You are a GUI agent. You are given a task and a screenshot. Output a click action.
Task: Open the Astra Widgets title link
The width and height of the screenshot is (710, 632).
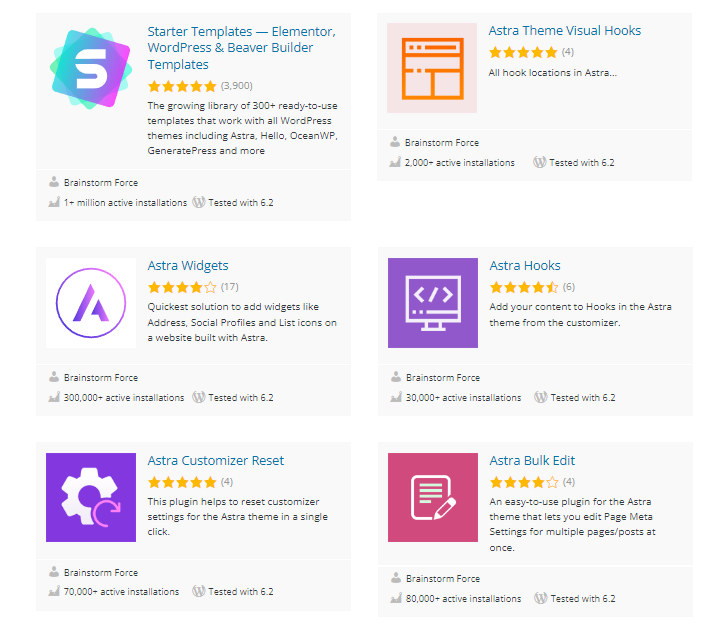pos(188,265)
